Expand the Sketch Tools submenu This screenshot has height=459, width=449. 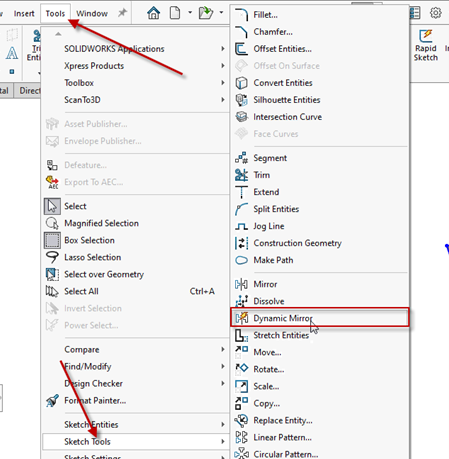pyautogui.click(x=135, y=441)
